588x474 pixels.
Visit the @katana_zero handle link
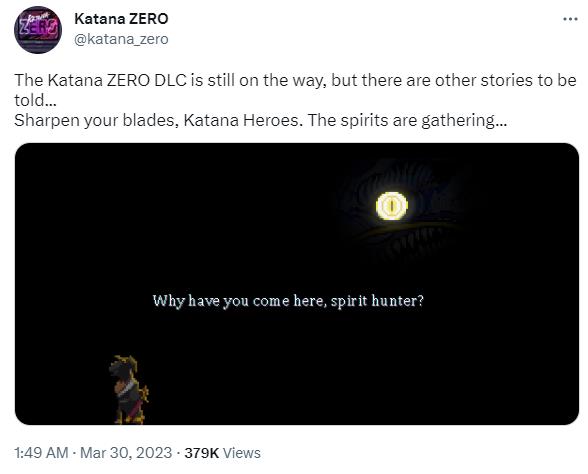click(x=121, y=39)
